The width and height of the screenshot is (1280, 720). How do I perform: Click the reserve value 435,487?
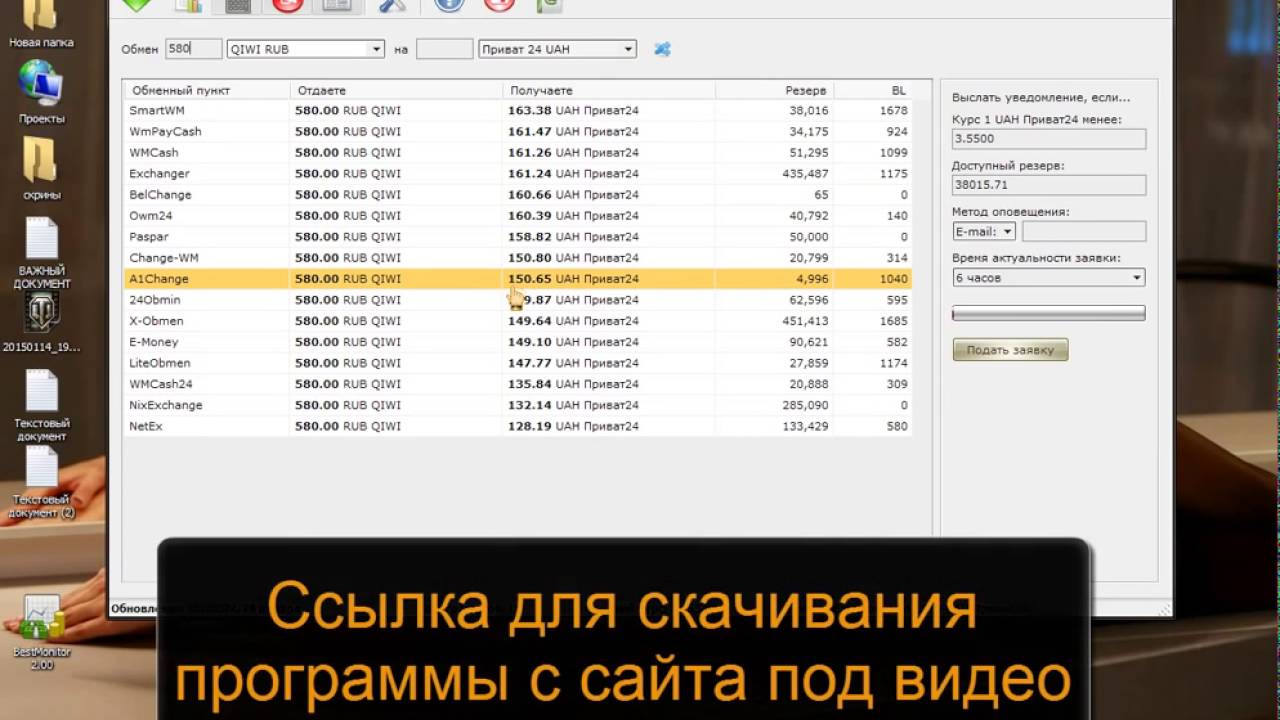(807, 173)
